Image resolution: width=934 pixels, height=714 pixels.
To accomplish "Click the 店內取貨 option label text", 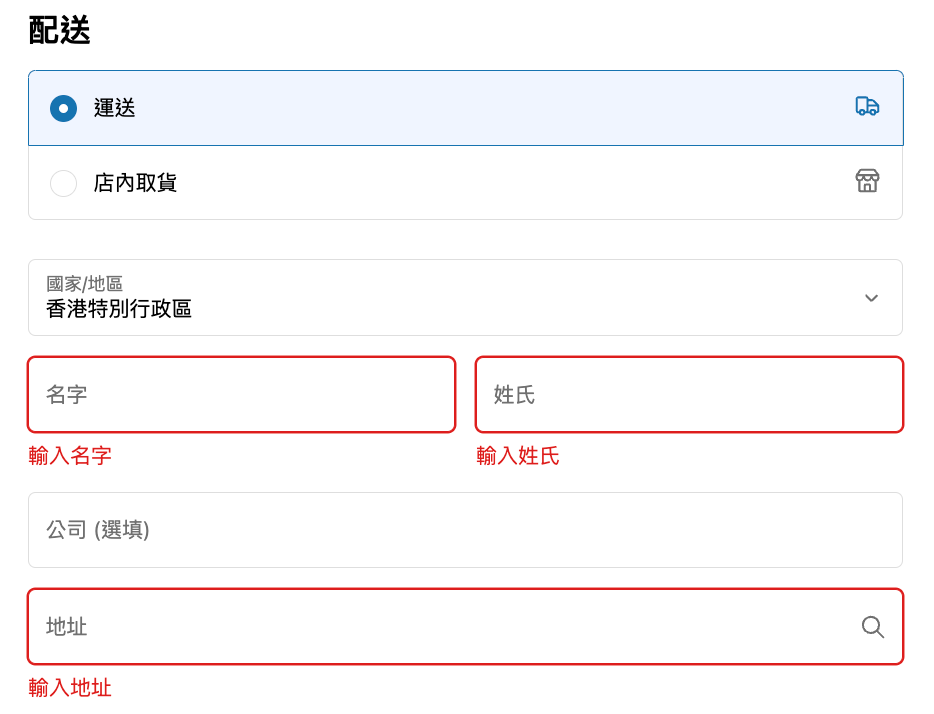I will pos(135,183).
